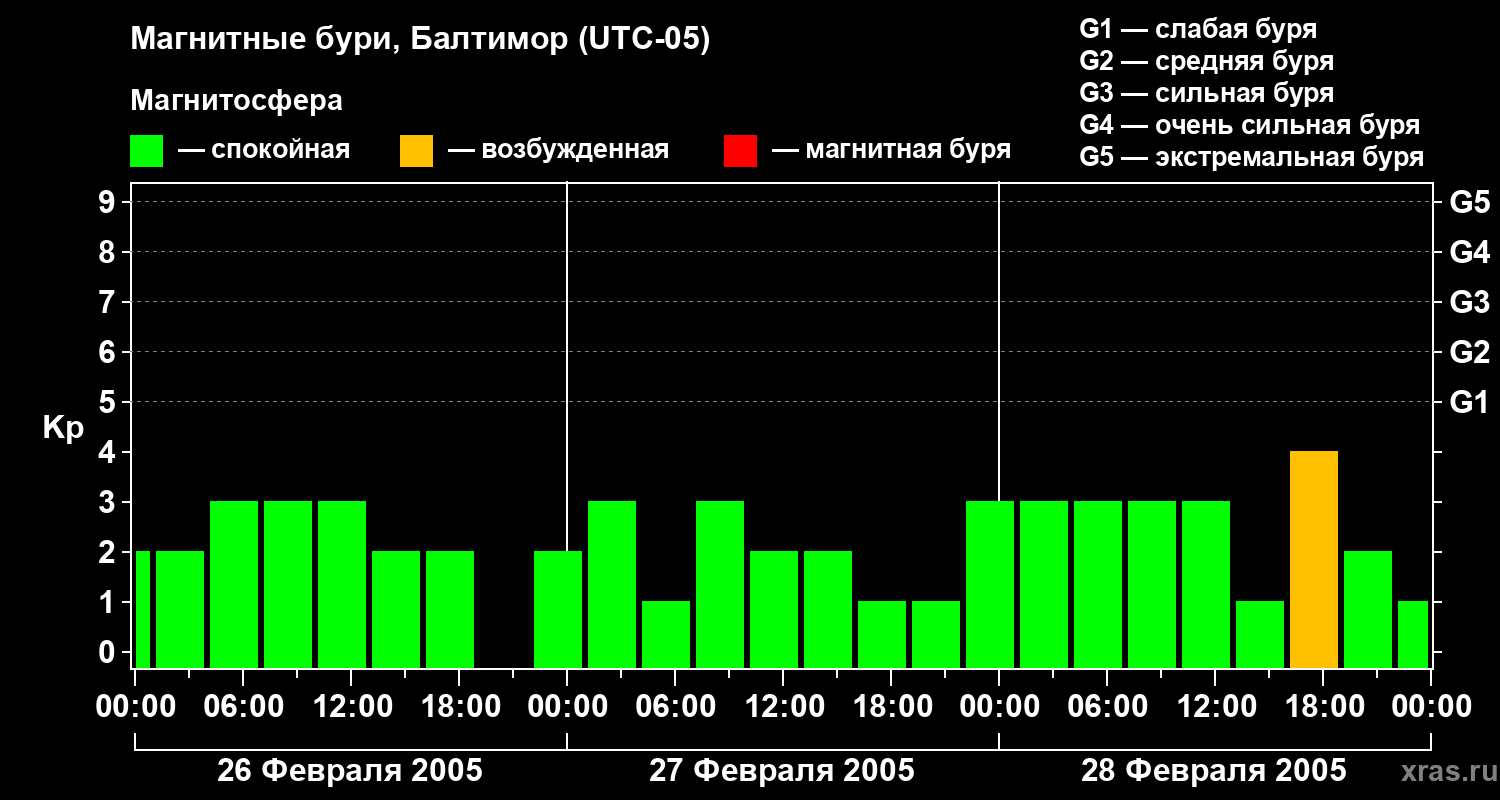Click the 'G5 — экстремальная буря' legend line
Viewport: 1500px width, 800px height.
1252,157
